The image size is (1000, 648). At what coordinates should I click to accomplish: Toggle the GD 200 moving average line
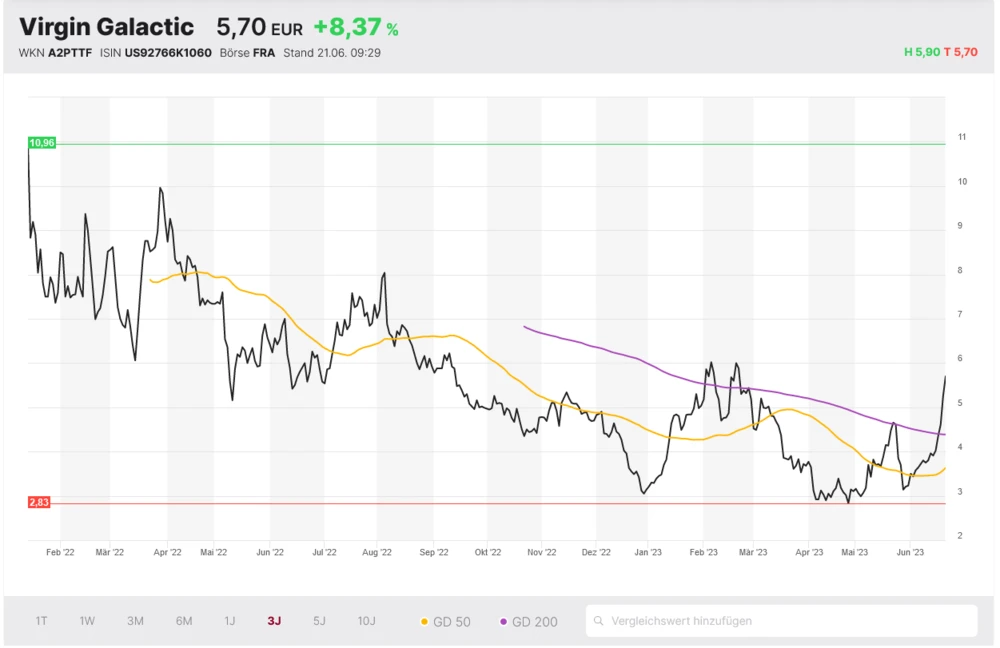528,621
